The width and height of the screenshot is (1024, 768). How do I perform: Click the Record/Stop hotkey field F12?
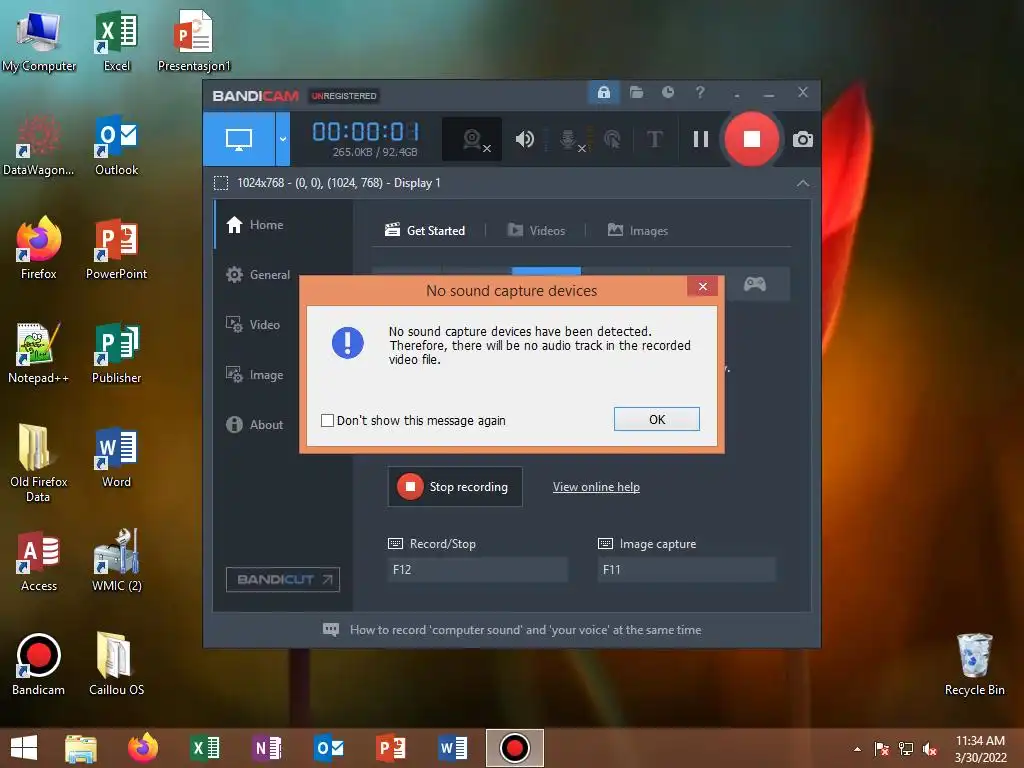coord(477,569)
